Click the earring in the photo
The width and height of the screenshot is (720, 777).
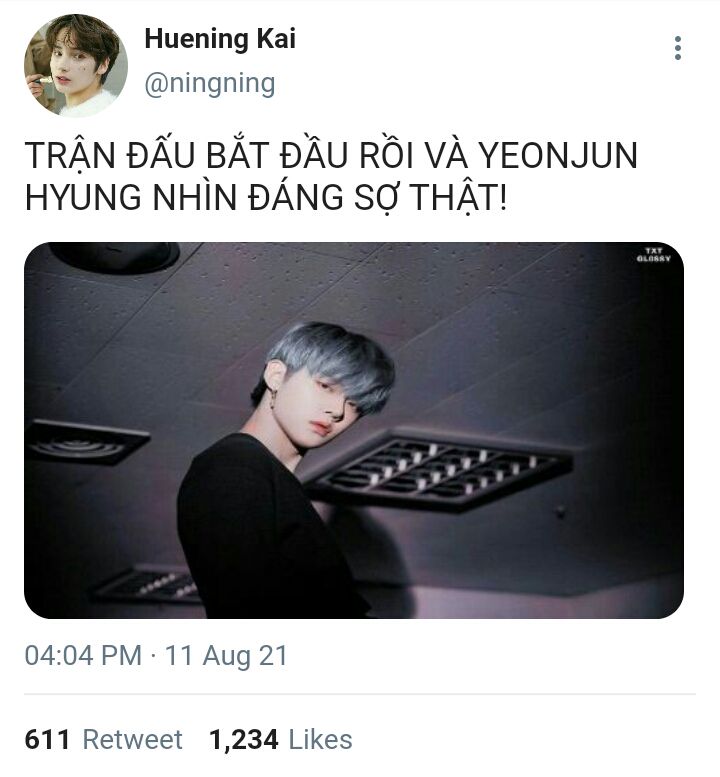(273, 400)
